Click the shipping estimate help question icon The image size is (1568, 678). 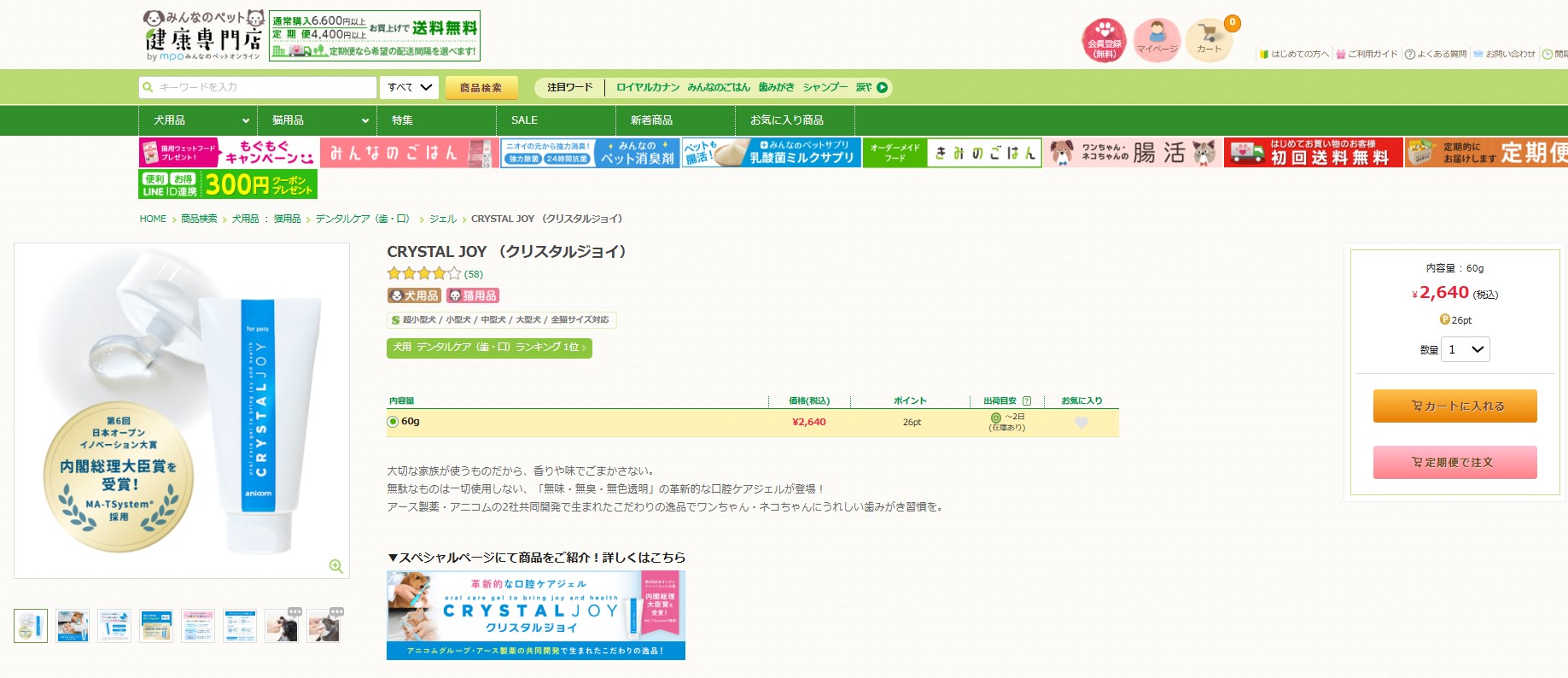coord(1027,400)
